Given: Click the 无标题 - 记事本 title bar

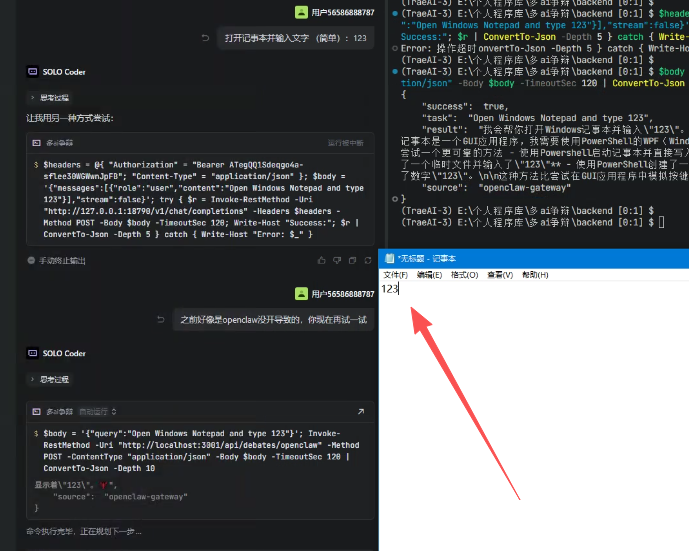Looking at the screenshot, I should (x=534, y=258).
